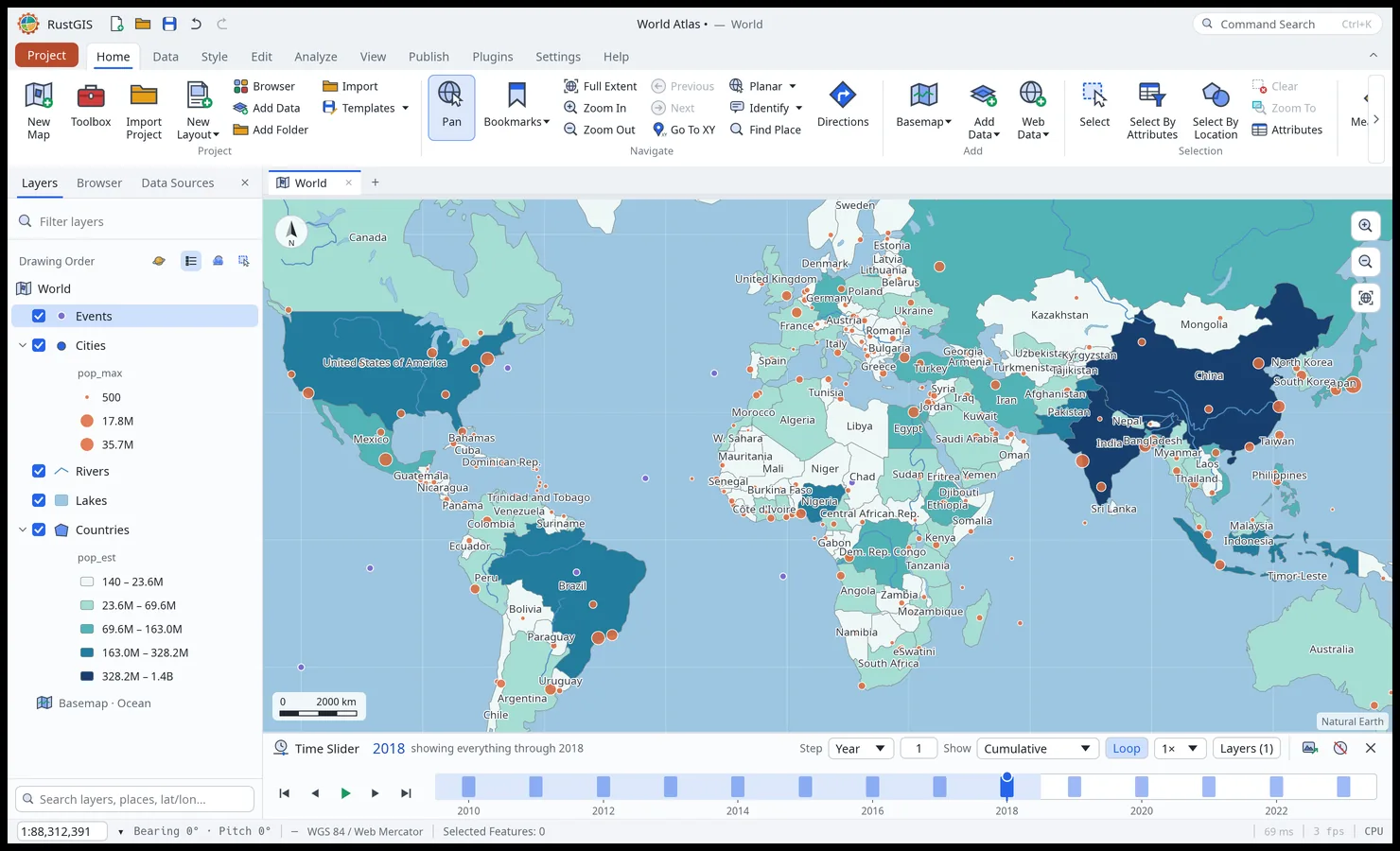Open the Data Sources panel tab
This screenshot has width=1400, height=851.
click(x=178, y=182)
